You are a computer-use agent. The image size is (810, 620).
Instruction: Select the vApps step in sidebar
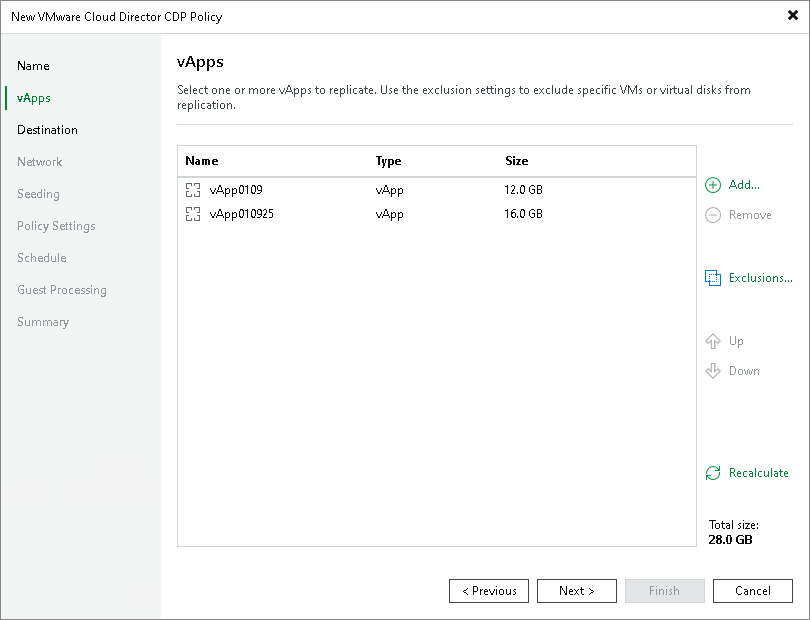click(x=34, y=98)
